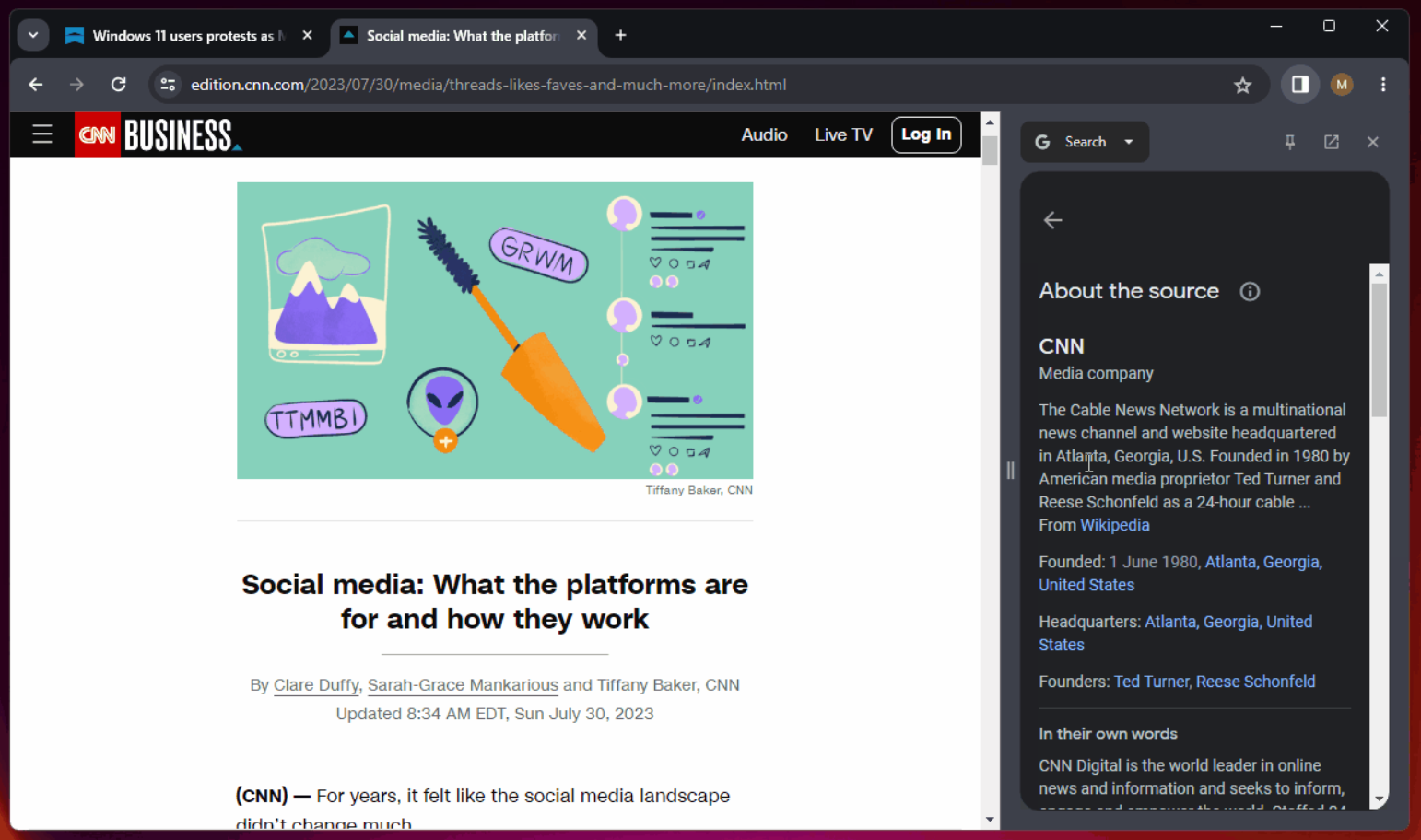
Task: Click the Log In button
Action: (926, 134)
